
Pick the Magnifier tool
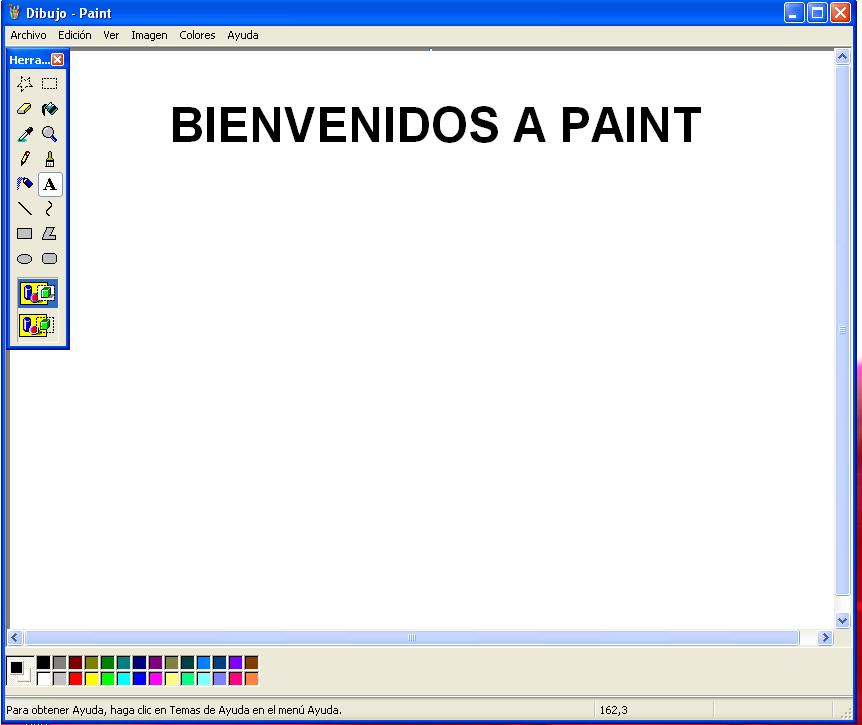pyautogui.click(x=50, y=133)
